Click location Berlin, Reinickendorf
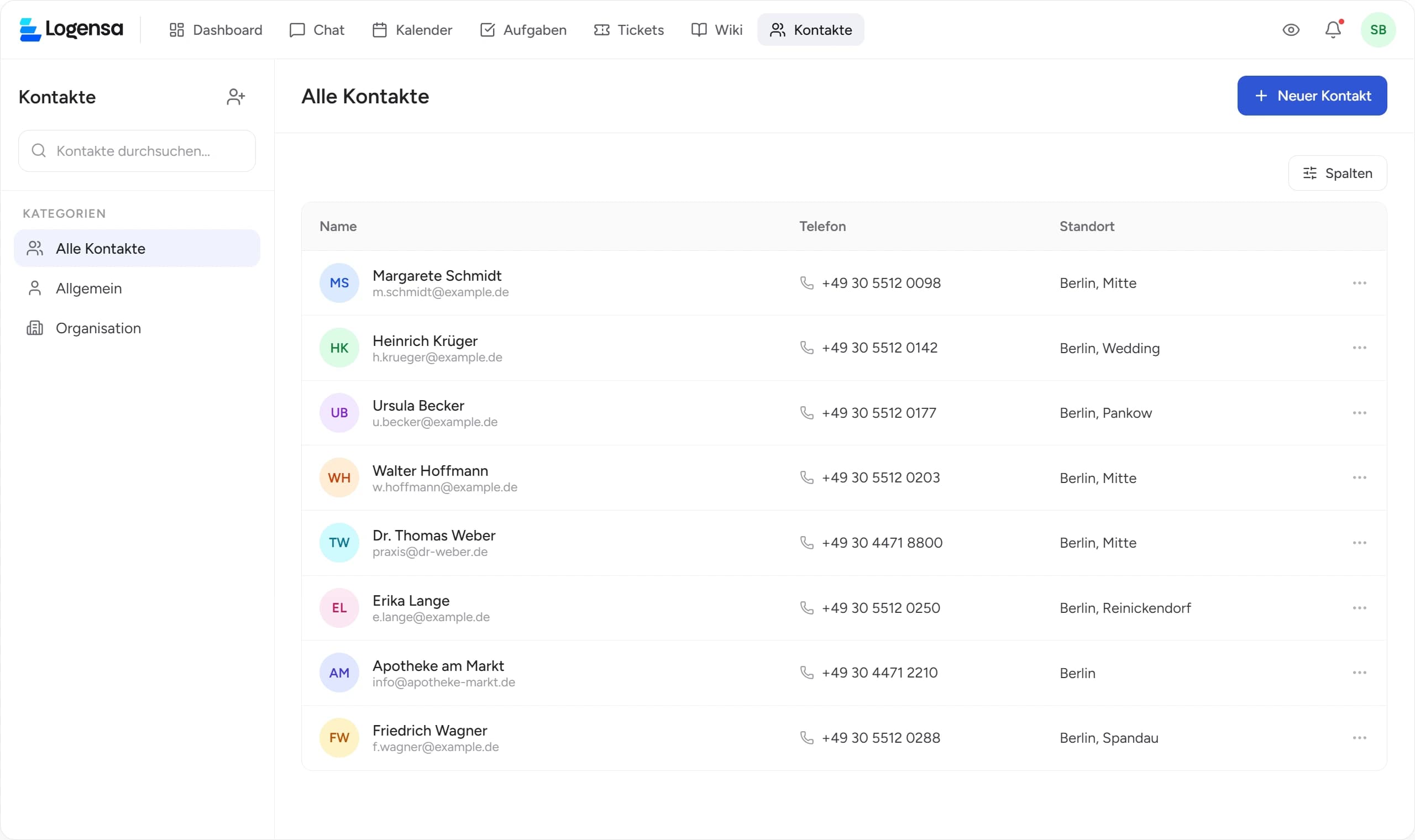 pos(1125,608)
